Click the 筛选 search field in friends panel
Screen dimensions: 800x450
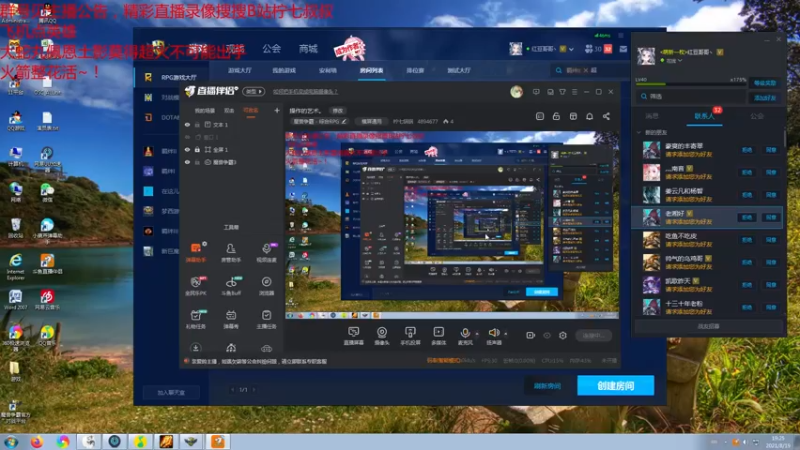pyautogui.click(x=691, y=96)
